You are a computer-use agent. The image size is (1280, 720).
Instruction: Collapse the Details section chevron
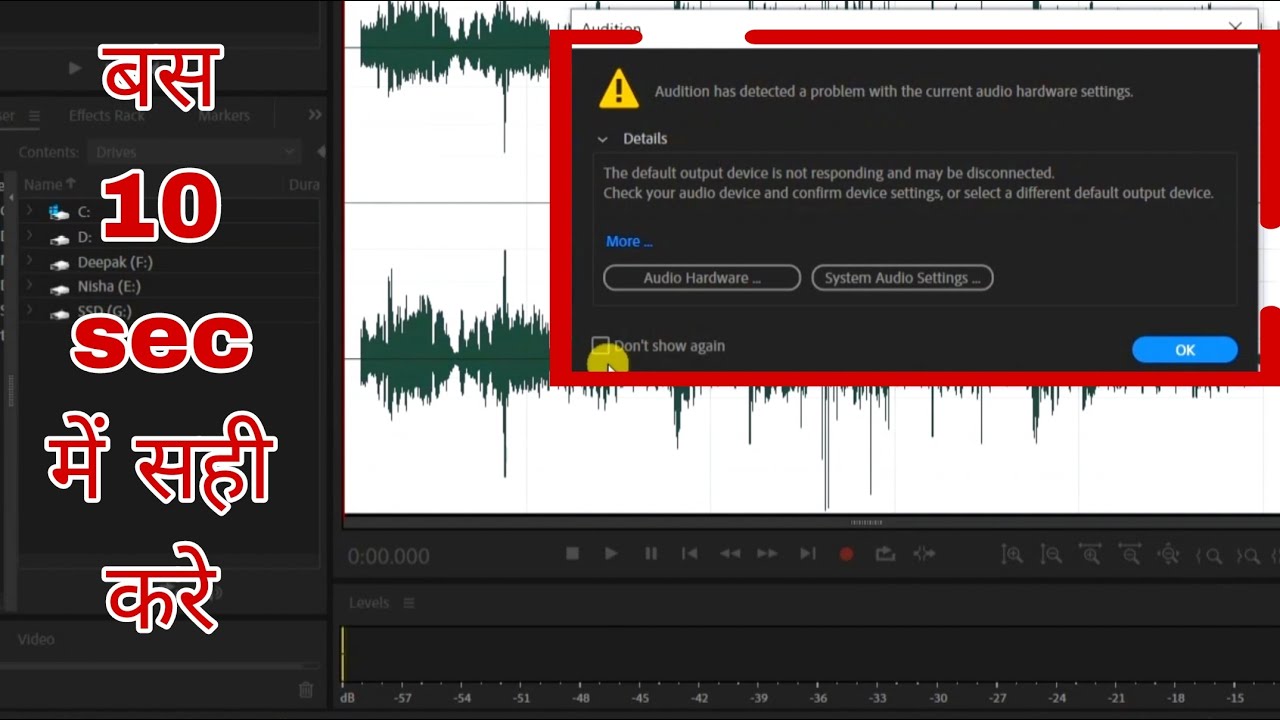click(x=602, y=139)
